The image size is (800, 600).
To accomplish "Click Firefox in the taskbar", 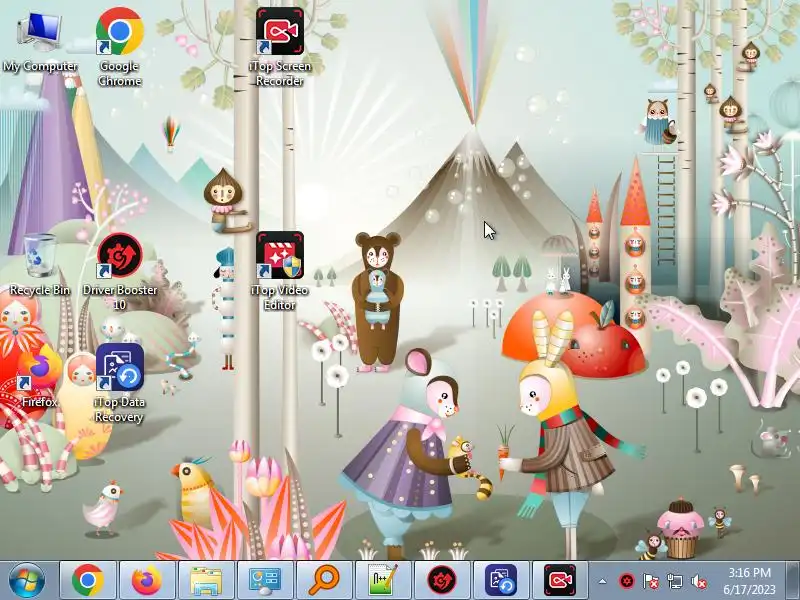I will pos(146,581).
